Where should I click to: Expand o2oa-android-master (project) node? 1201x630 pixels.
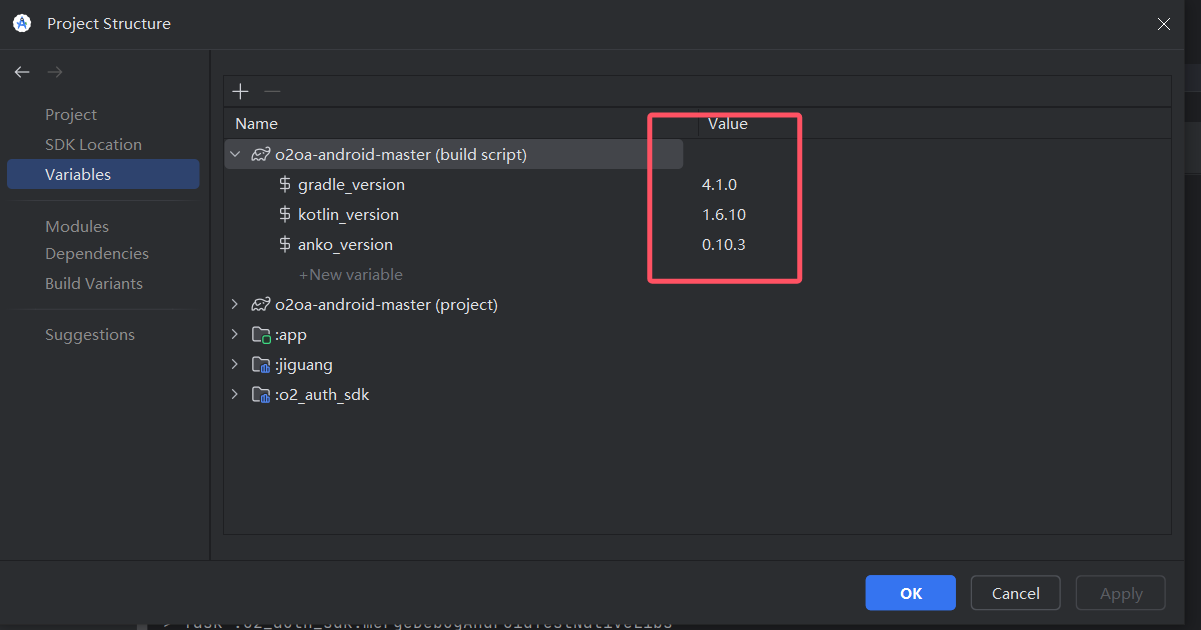pos(235,304)
